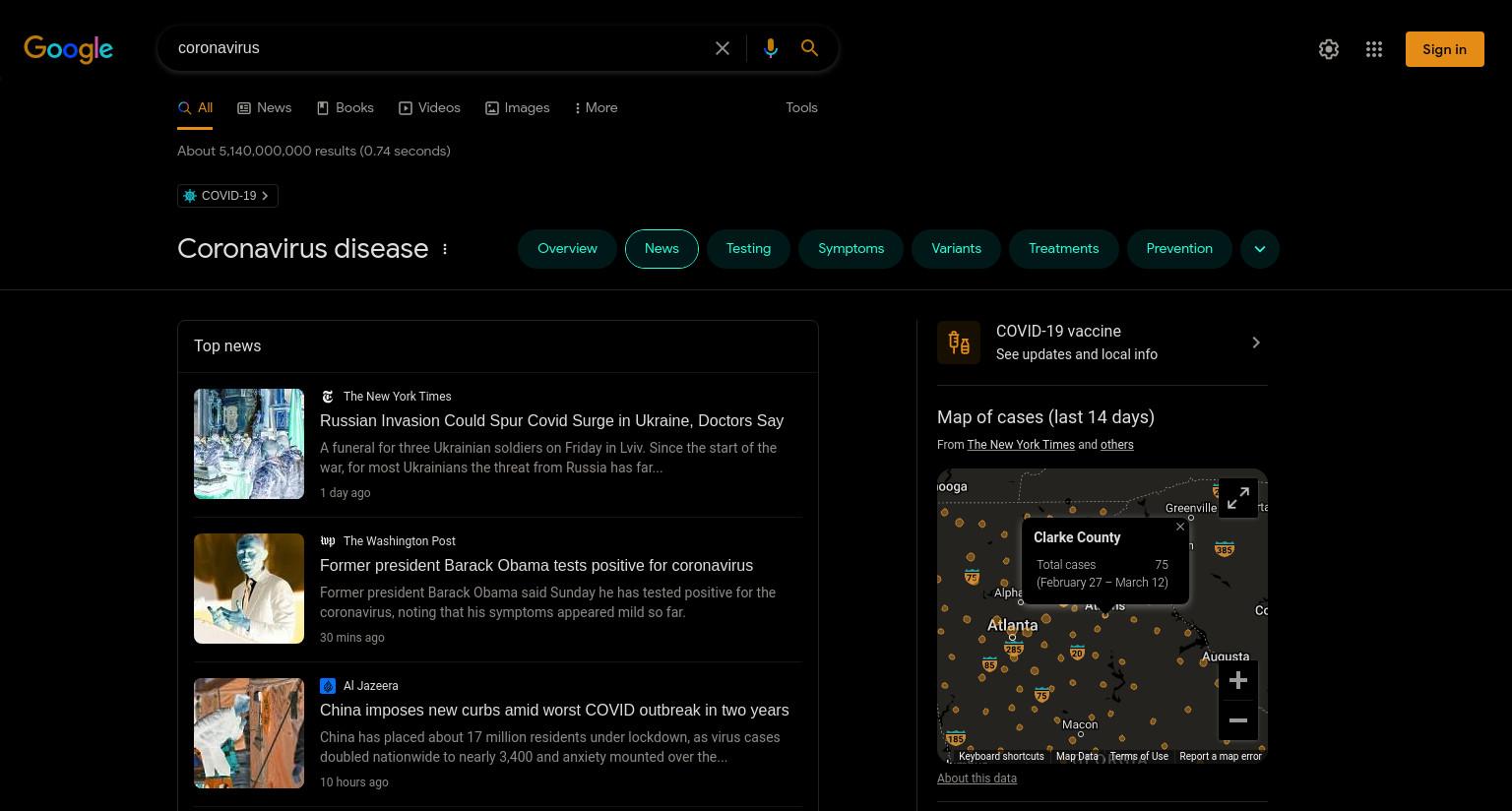Click the Atlanta label on the map

[x=1012, y=625]
